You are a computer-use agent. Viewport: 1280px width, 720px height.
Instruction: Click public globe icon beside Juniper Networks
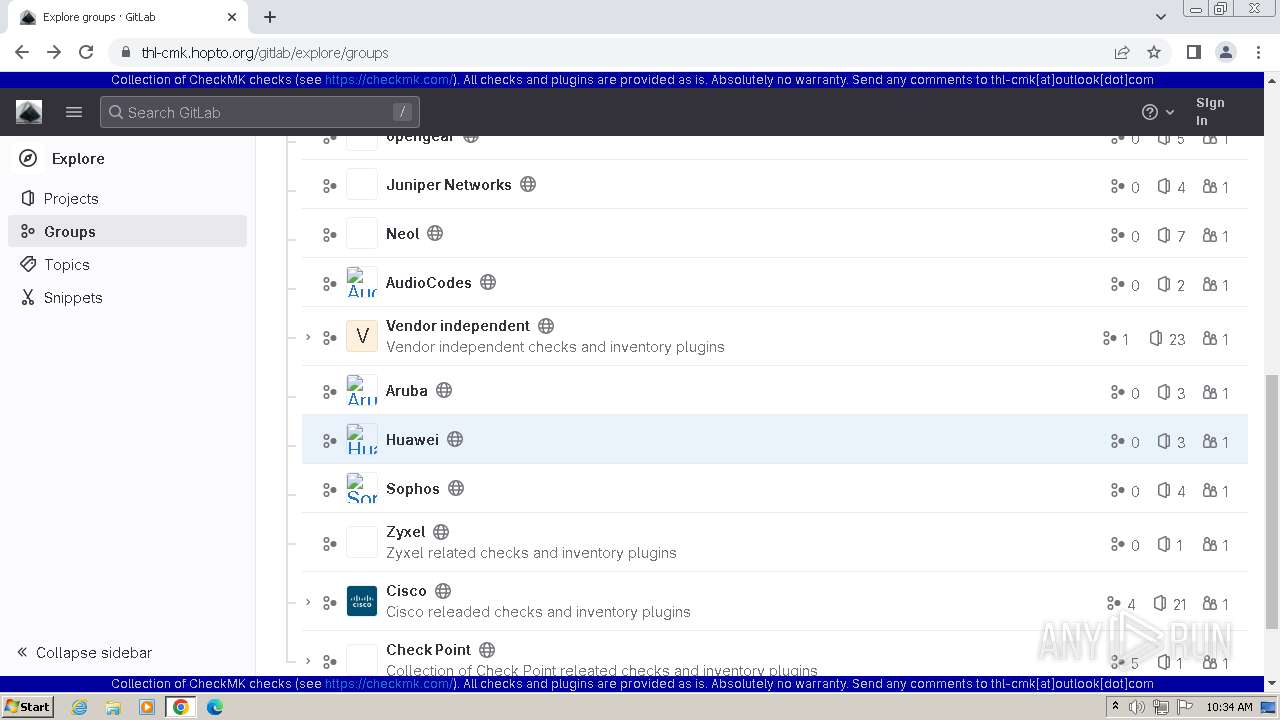click(x=528, y=184)
